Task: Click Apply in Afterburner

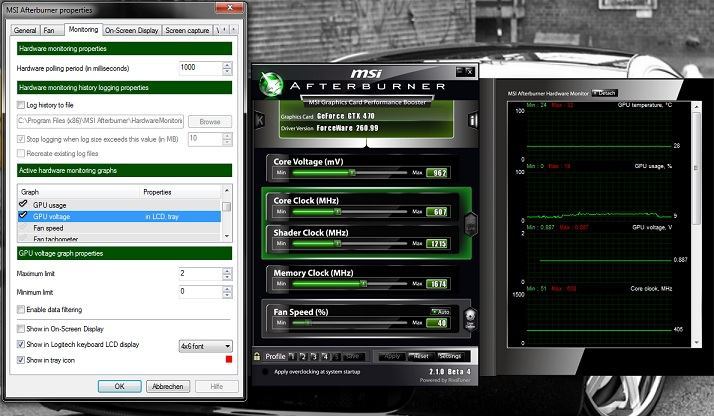Action: [x=392, y=356]
